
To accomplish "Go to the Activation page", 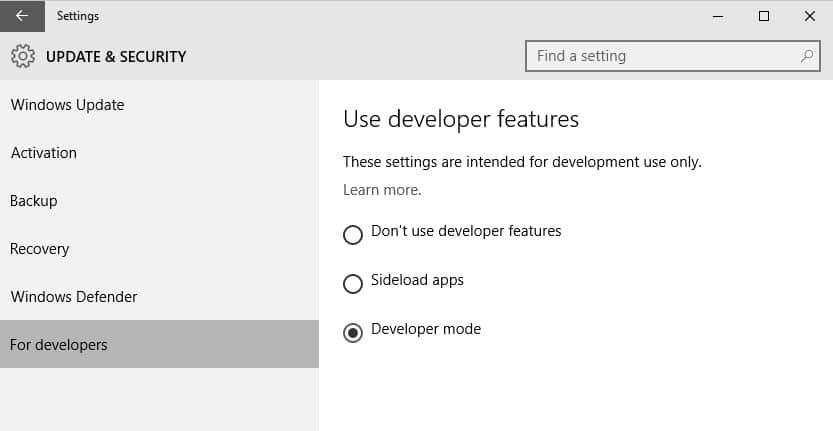I will click(x=44, y=153).
